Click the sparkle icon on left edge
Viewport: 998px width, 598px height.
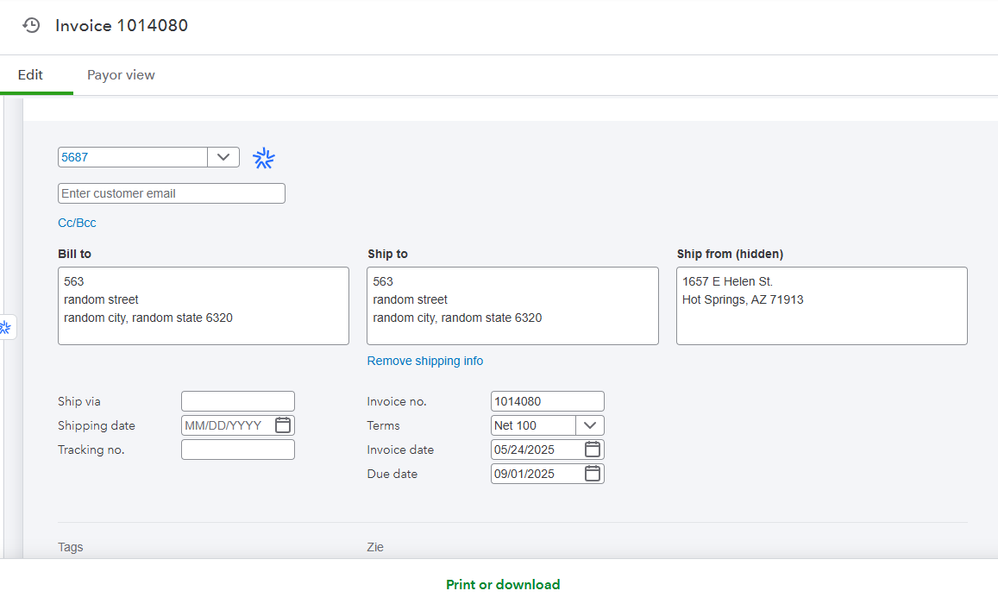tap(5, 327)
